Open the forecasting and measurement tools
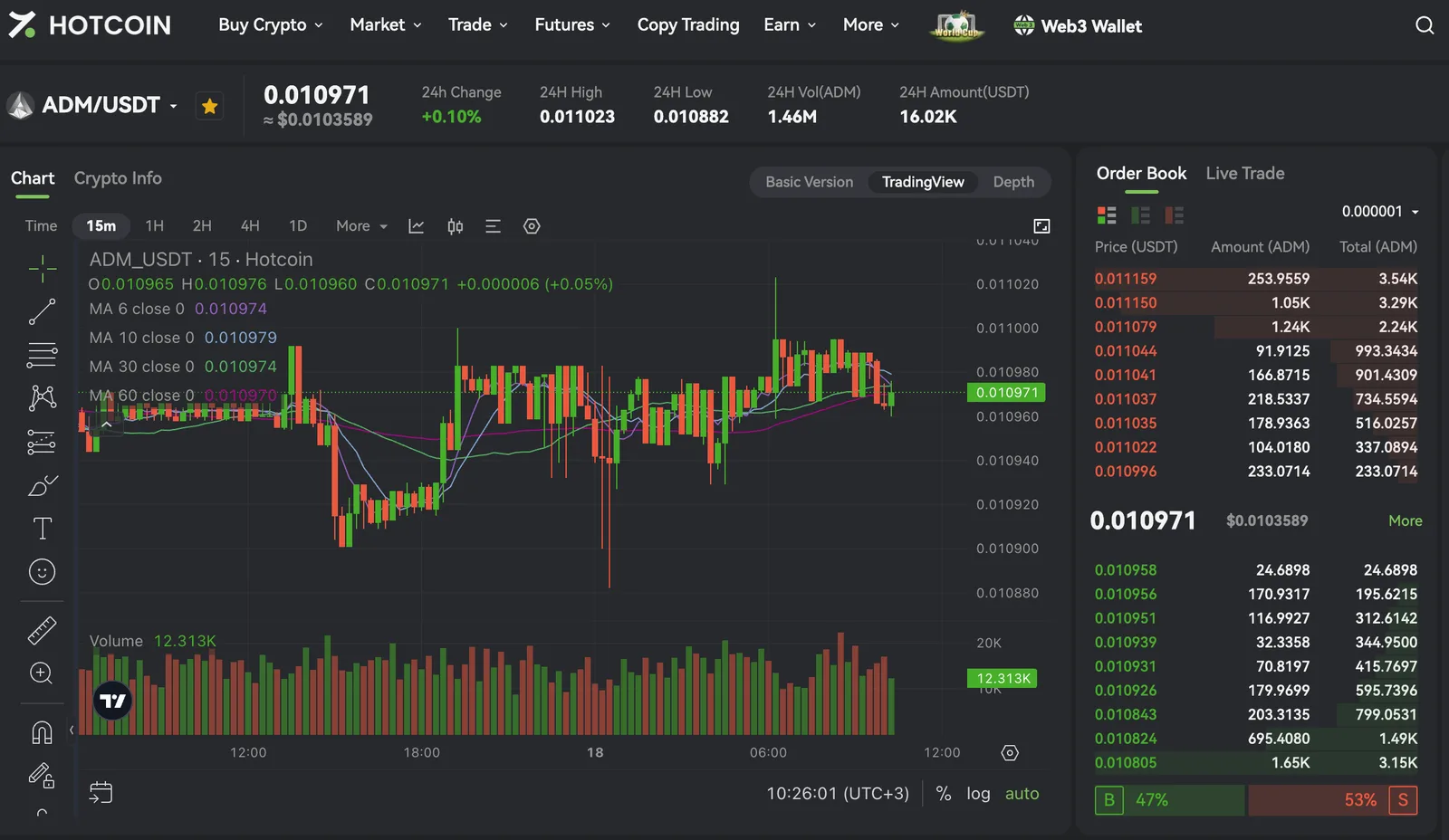This screenshot has width=1449, height=840. click(42, 442)
